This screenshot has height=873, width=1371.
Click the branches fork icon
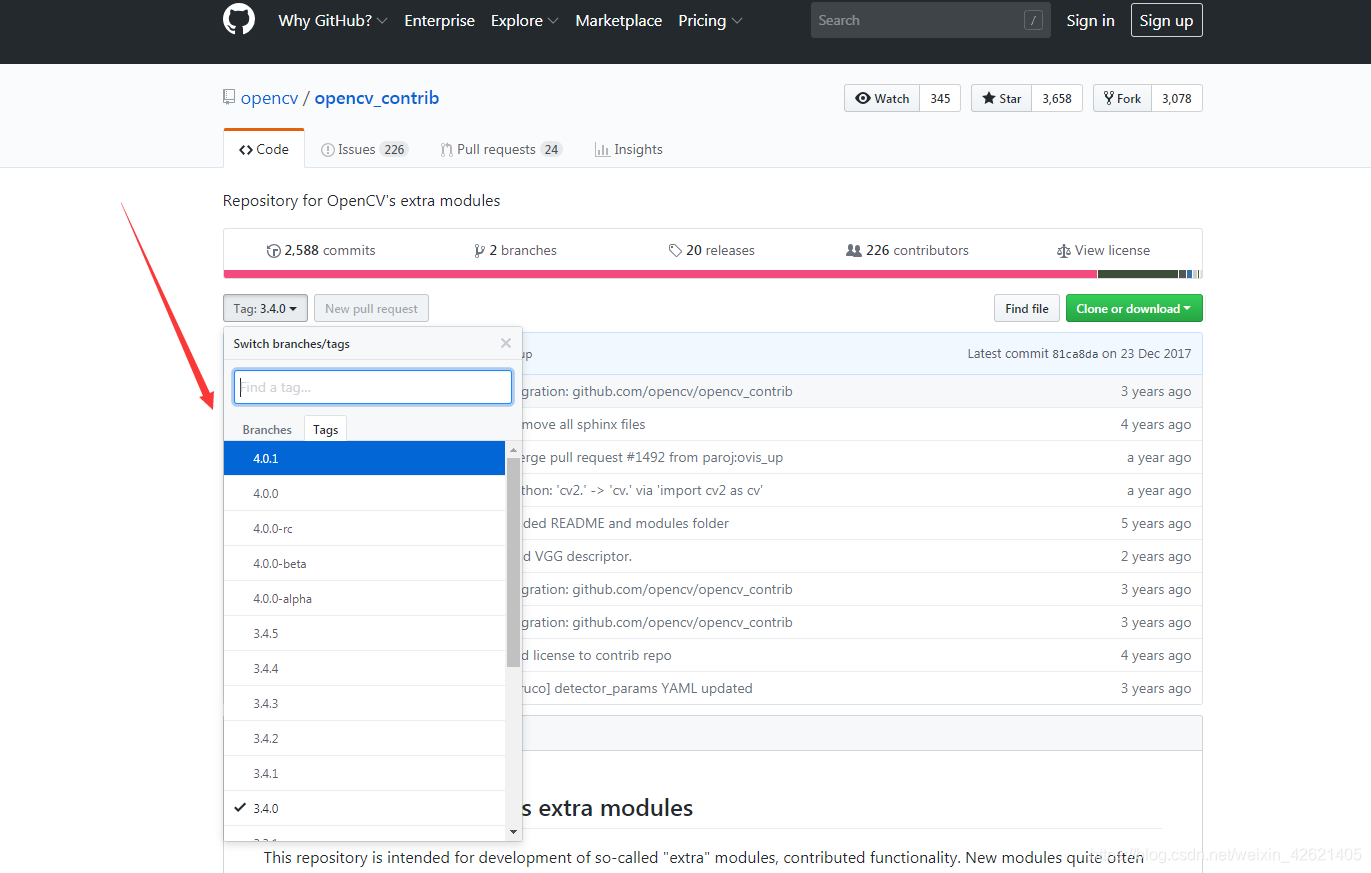[x=480, y=251]
